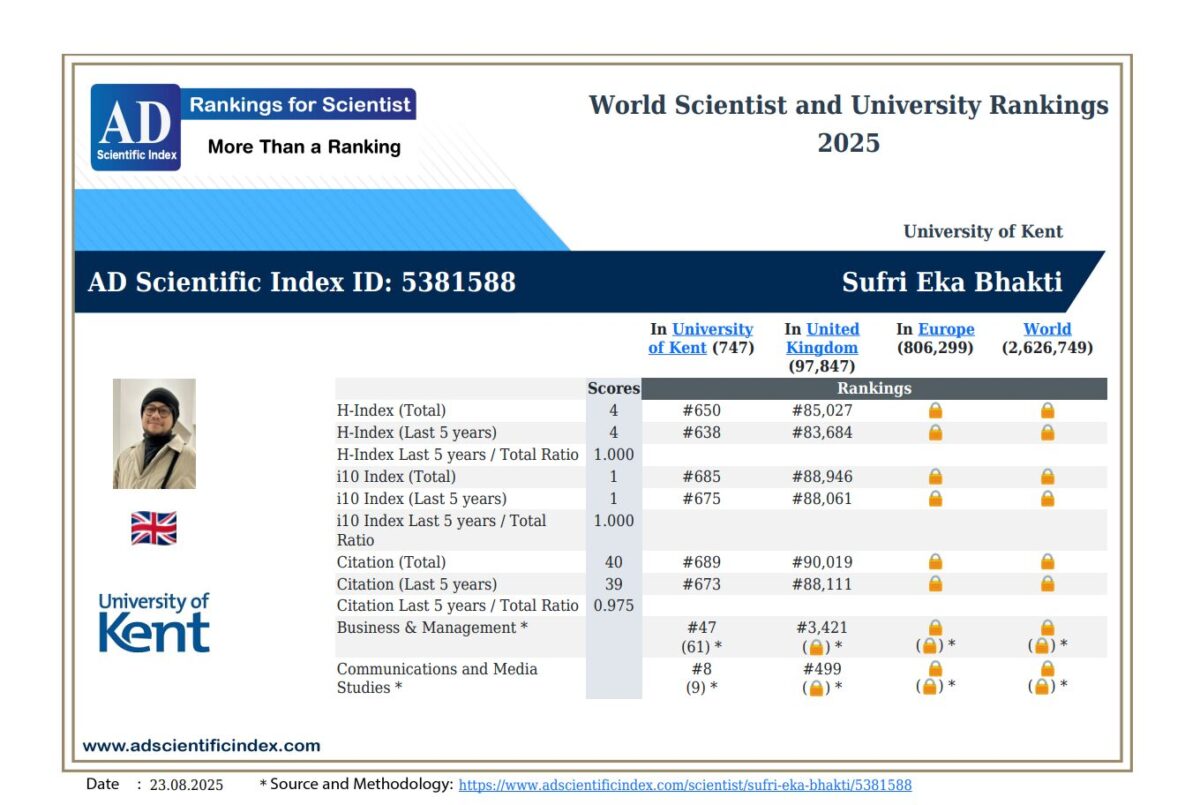Screen dimensions: 1200x805
Task: Click Europe lock in i10 Index (Last 5 years) row
Action: pyautogui.click(x=935, y=498)
